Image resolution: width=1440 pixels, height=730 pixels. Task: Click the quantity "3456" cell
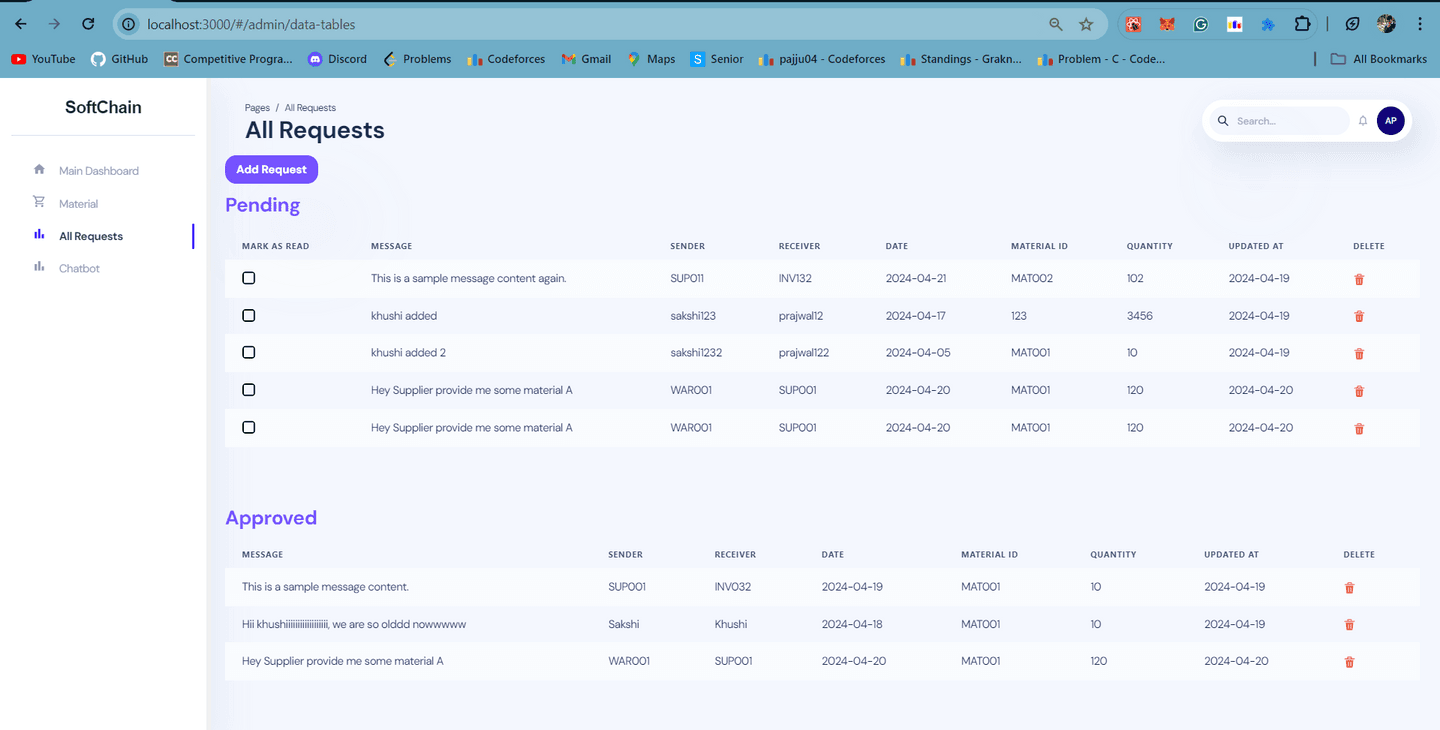pyautogui.click(x=1140, y=315)
